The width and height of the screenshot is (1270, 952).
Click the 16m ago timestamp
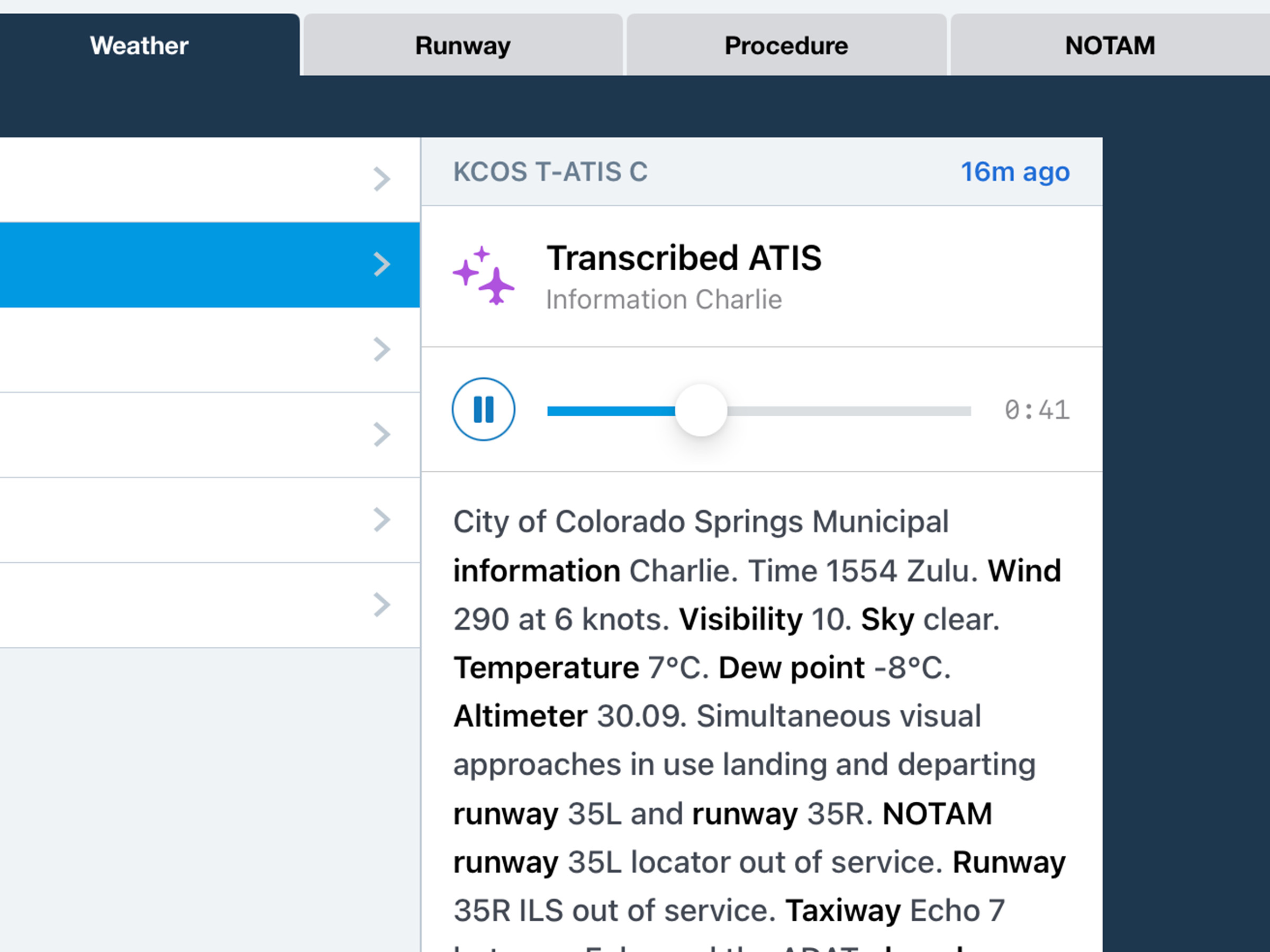[x=1014, y=171]
